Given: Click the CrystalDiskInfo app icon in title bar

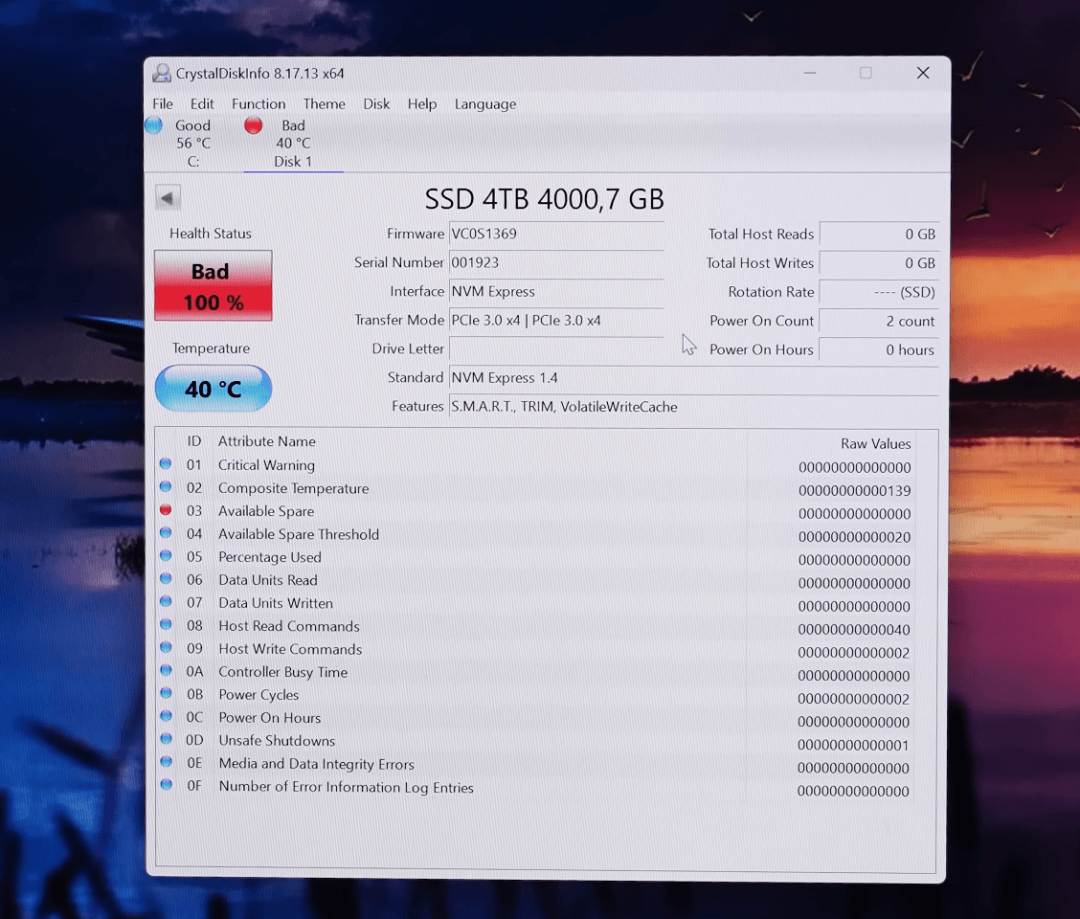Looking at the screenshot, I should pos(161,73).
